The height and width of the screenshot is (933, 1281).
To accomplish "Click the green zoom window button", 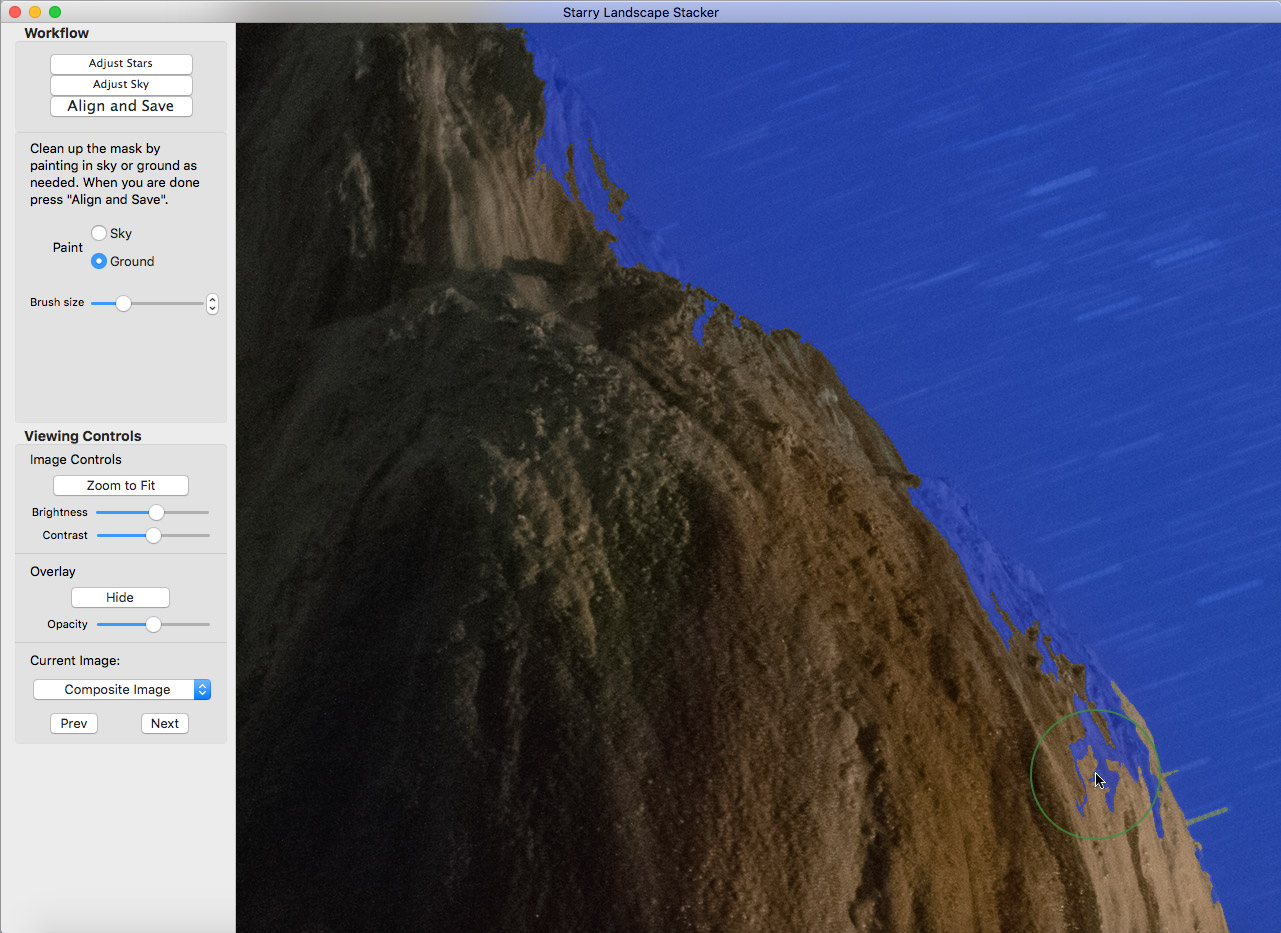I will pyautogui.click(x=55, y=12).
